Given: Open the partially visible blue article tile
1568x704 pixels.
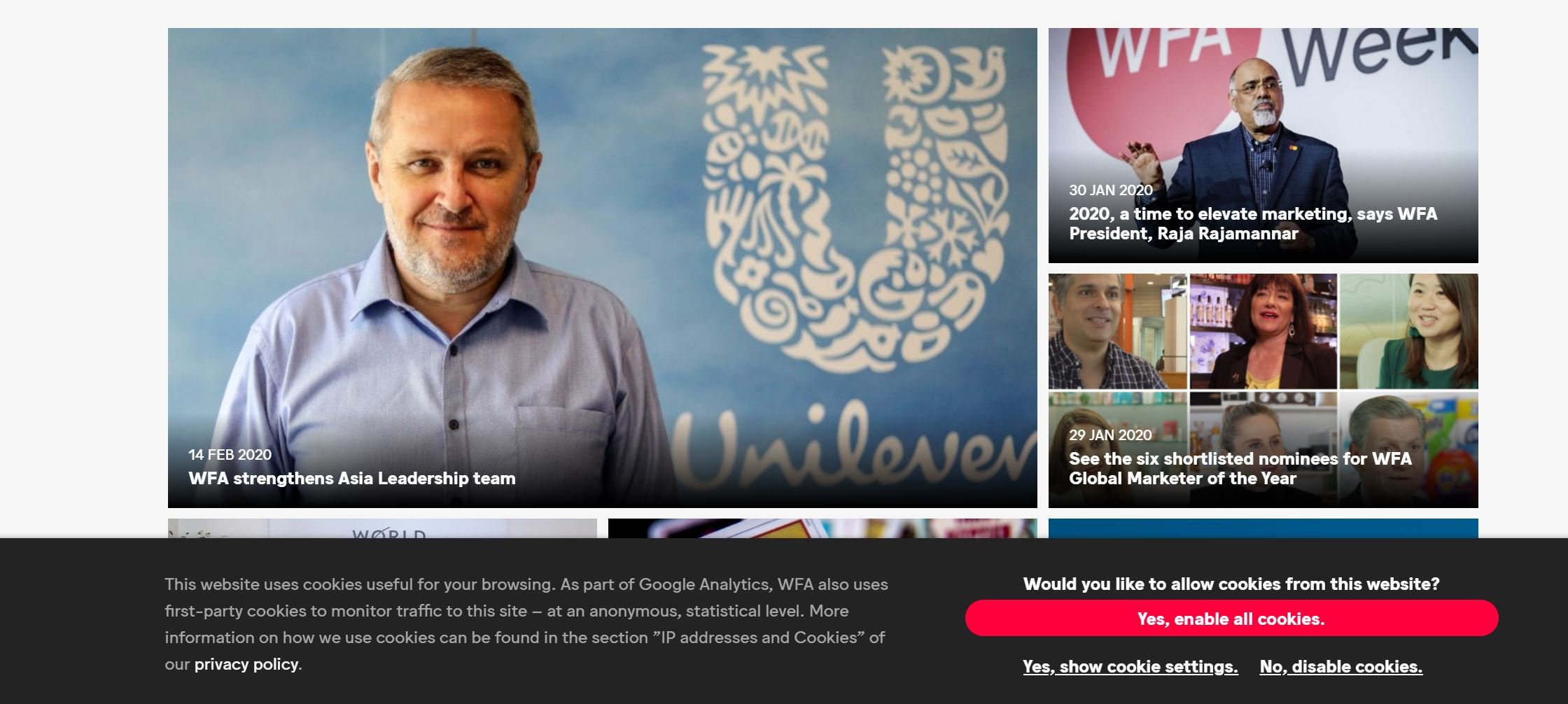Looking at the screenshot, I should [x=1263, y=528].
